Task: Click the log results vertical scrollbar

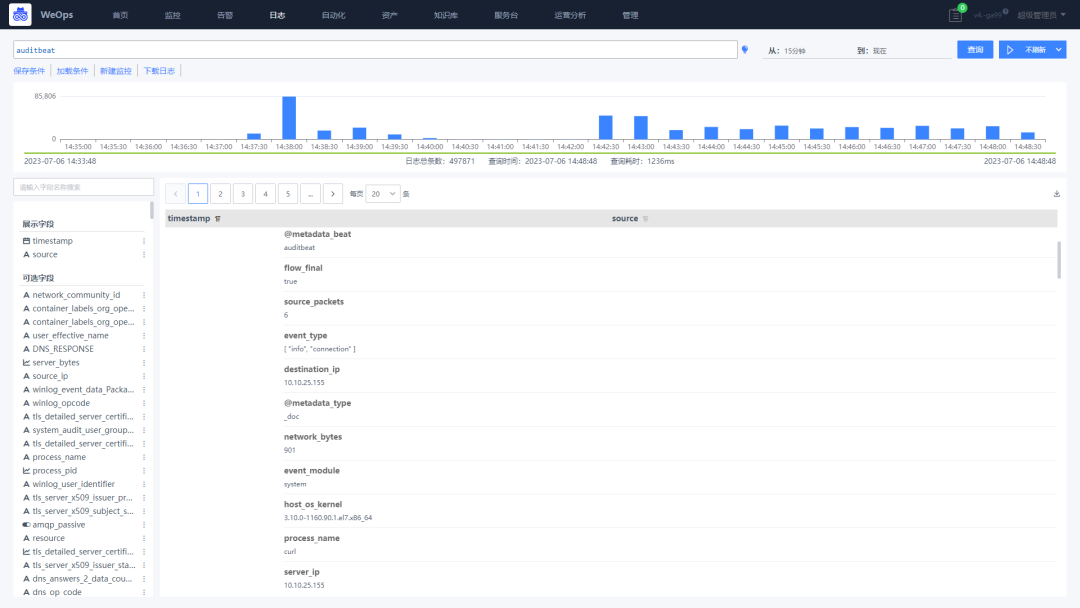Action: (1059, 260)
